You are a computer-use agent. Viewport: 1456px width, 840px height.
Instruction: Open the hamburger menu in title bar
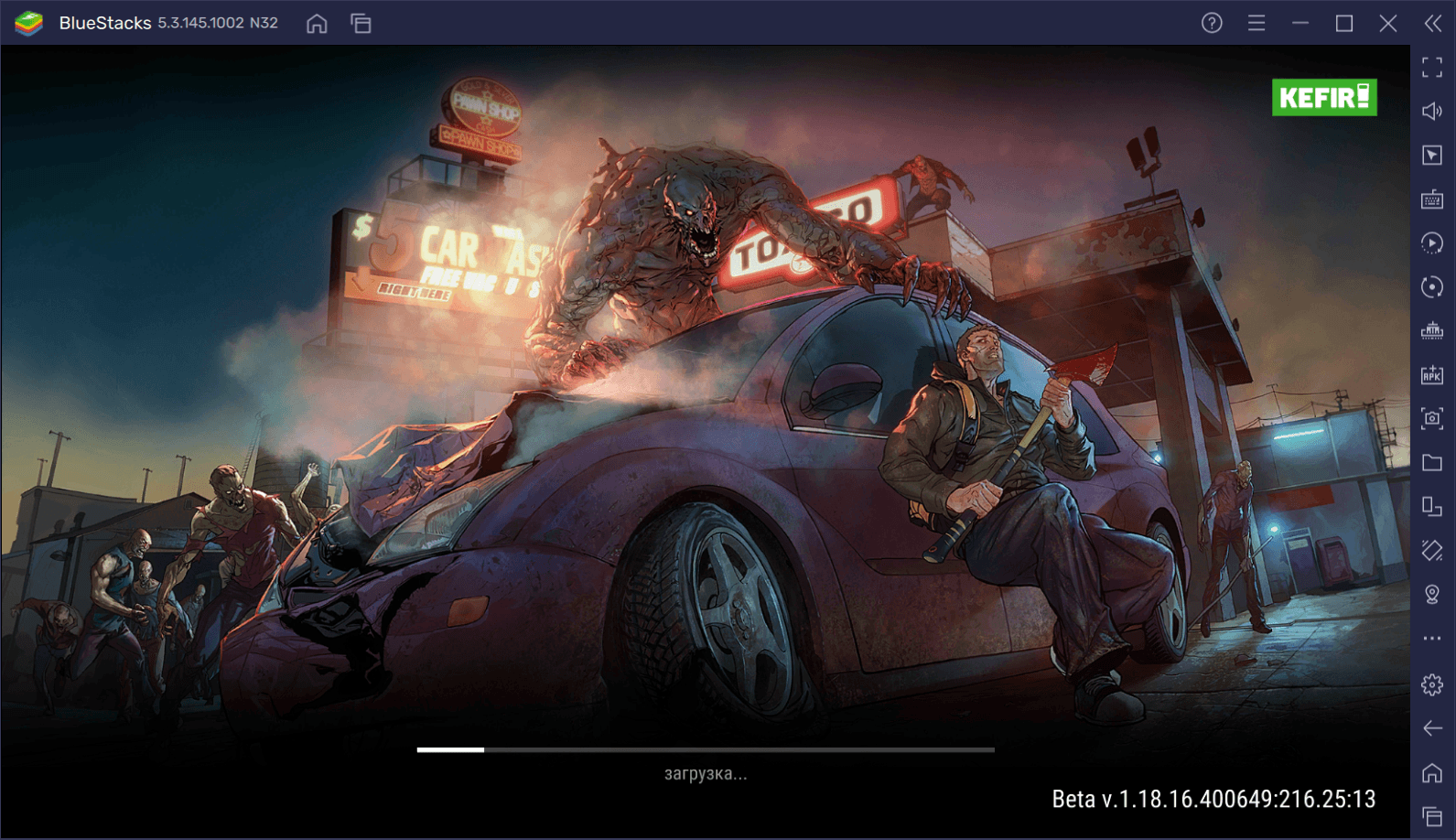click(1256, 23)
